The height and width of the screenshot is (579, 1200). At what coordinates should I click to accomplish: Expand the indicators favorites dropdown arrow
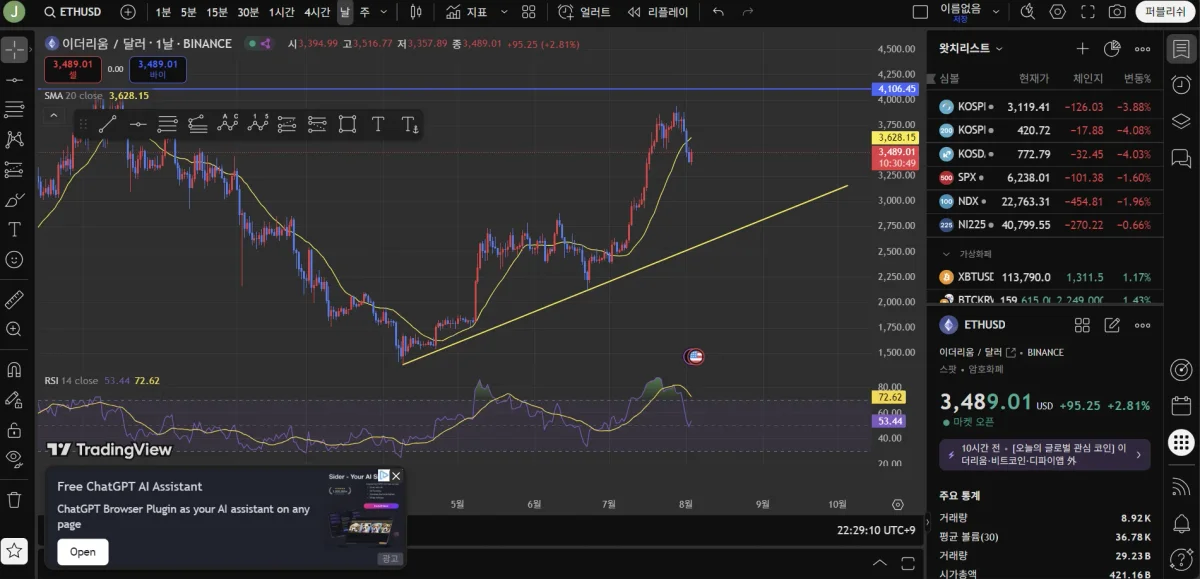pyautogui.click(x=503, y=12)
